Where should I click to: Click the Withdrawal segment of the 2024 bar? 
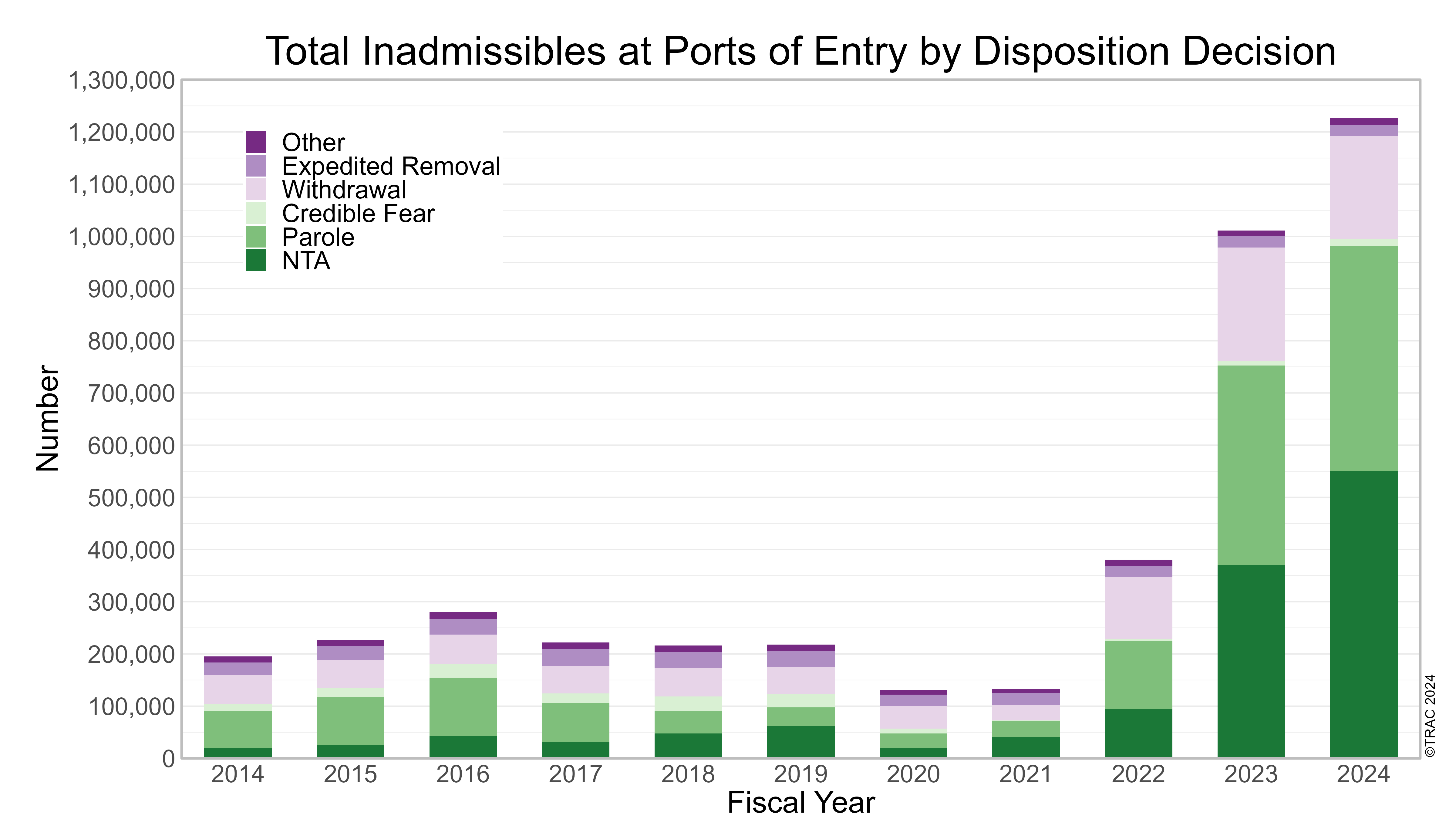pos(1363,188)
